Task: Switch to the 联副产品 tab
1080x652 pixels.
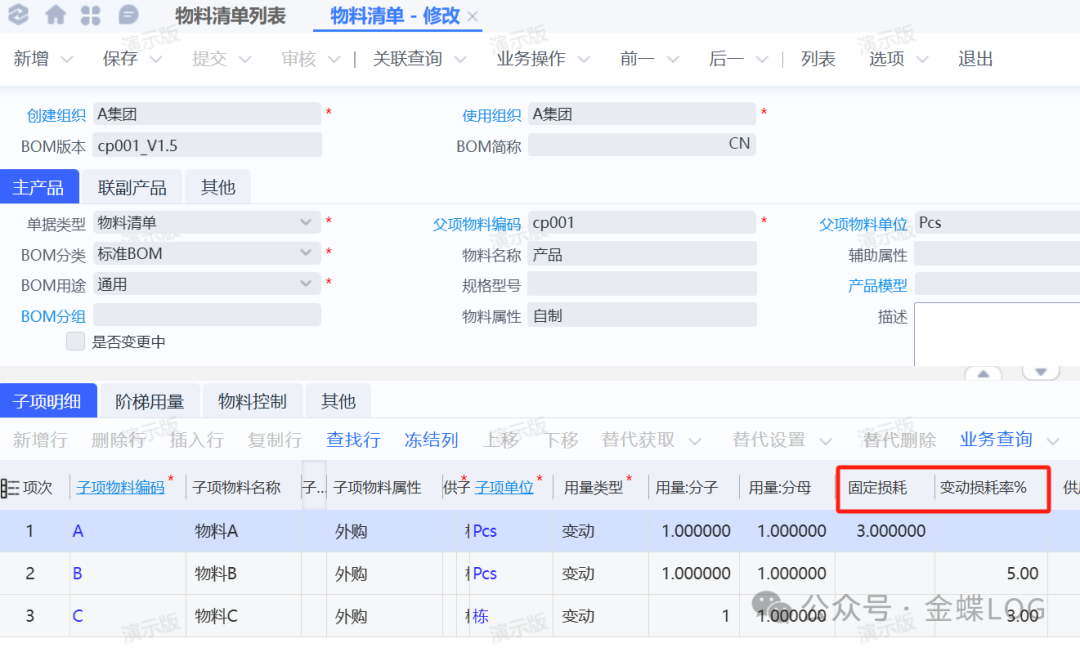Action: tap(132, 187)
